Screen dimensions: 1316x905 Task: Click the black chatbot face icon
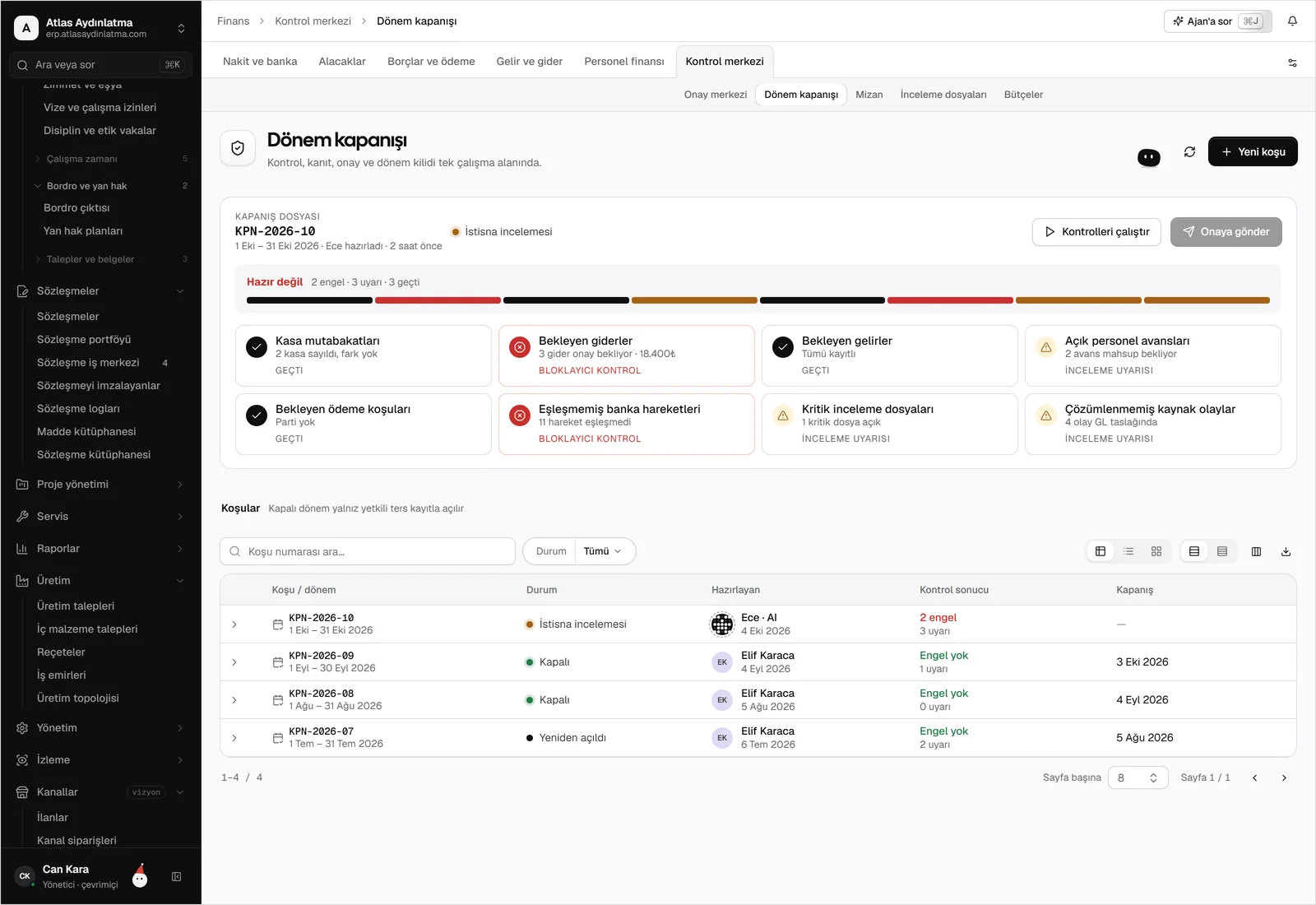pyautogui.click(x=1149, y=157)
